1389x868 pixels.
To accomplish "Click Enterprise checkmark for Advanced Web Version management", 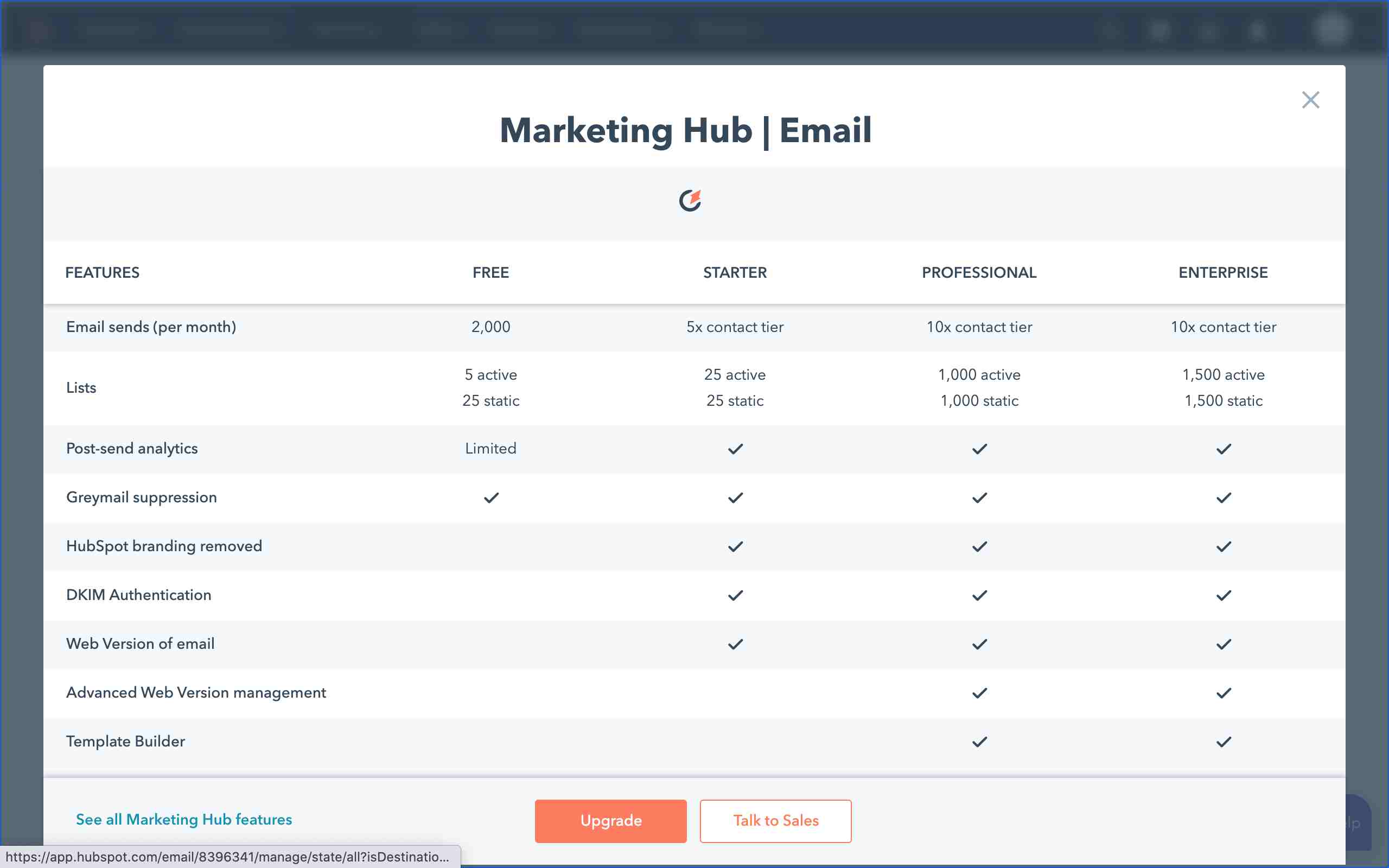I will [x=1223, y=692].
